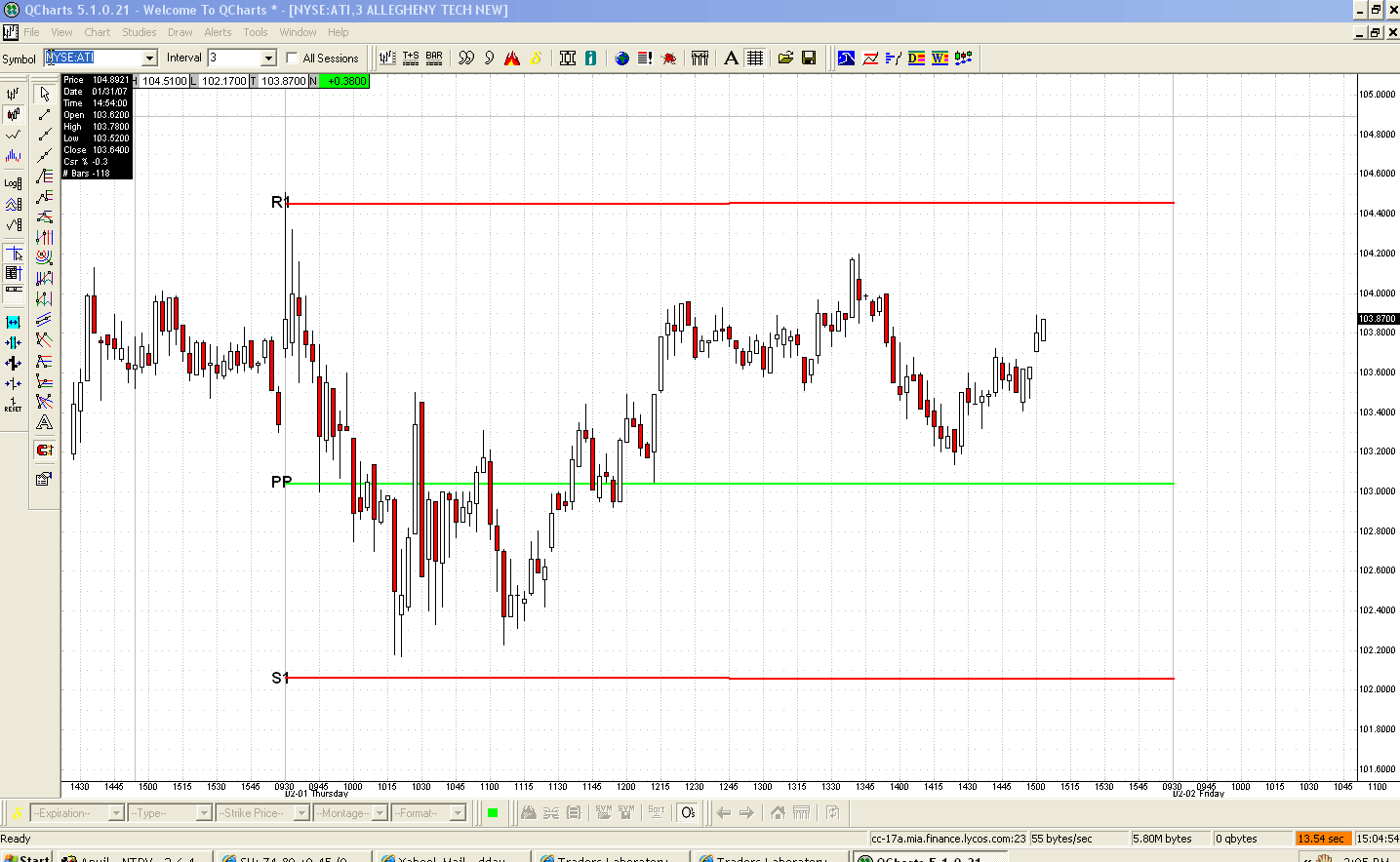Click the R1 resistance line label
Image resolution: width=1400 pixels, height=862 pixels.
coord(280,202)
